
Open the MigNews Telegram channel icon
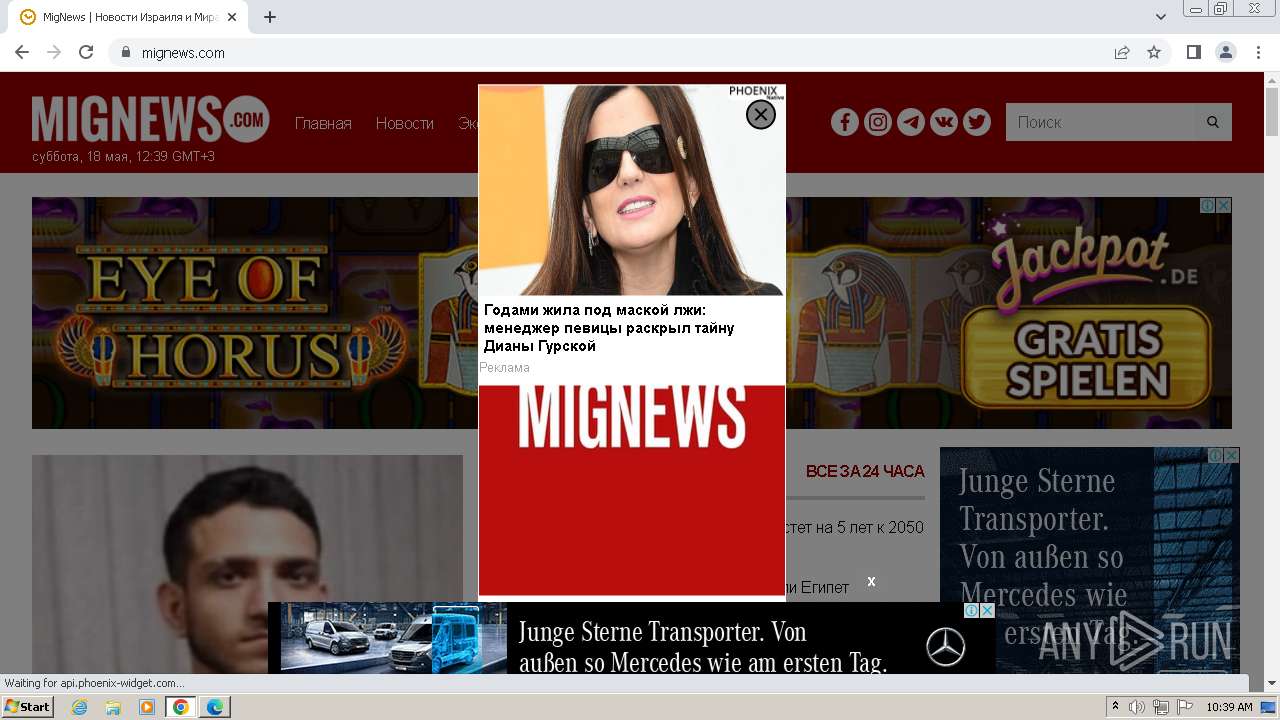[911, 122]
